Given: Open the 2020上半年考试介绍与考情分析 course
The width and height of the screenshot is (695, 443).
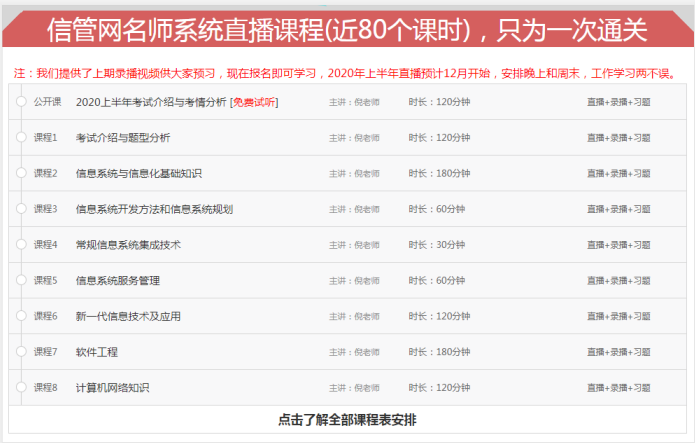Looking at the screenshot, I should click(x=151, y=102).
